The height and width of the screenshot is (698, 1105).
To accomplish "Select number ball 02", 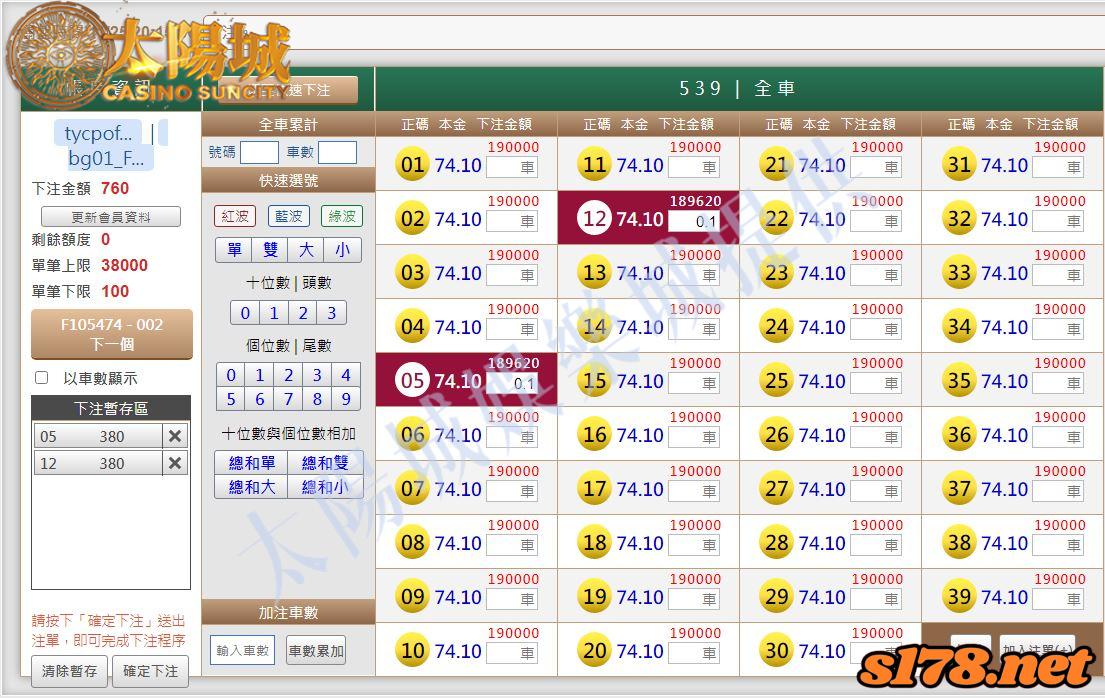I will click(x=412, y=219).
